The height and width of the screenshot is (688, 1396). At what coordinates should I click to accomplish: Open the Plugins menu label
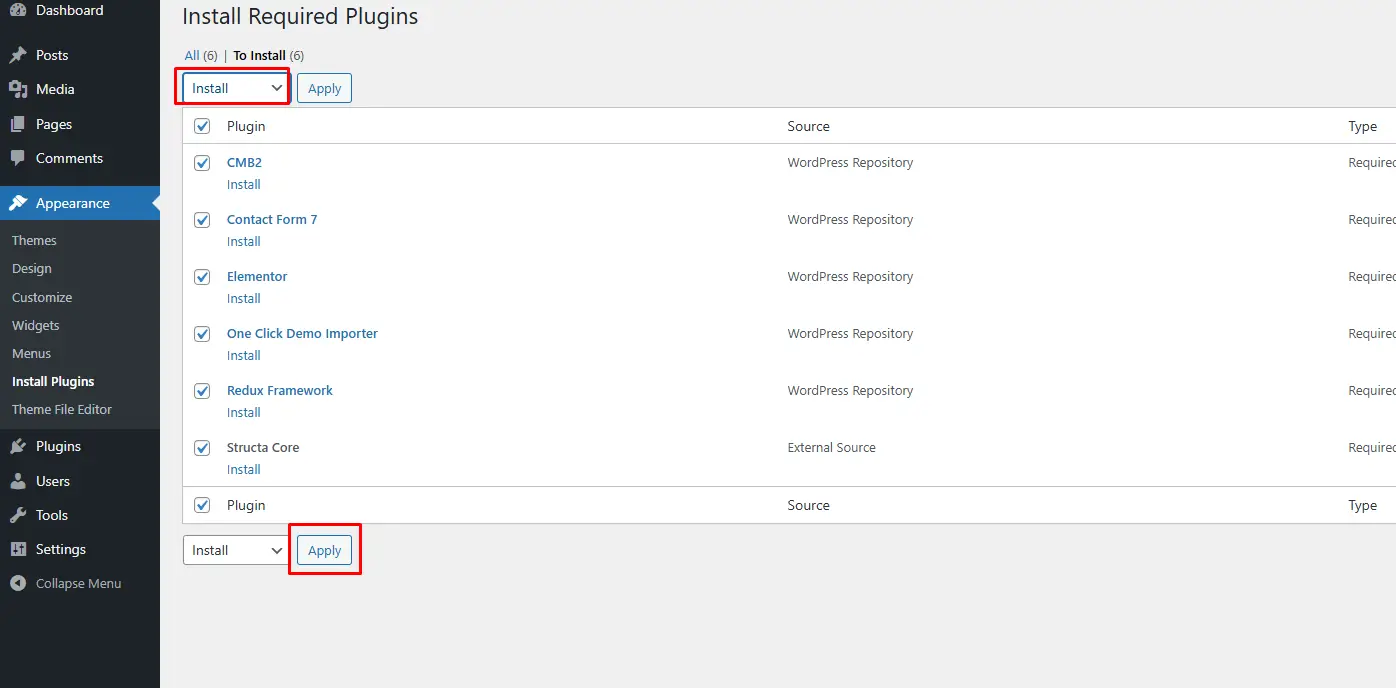[58, 446]
